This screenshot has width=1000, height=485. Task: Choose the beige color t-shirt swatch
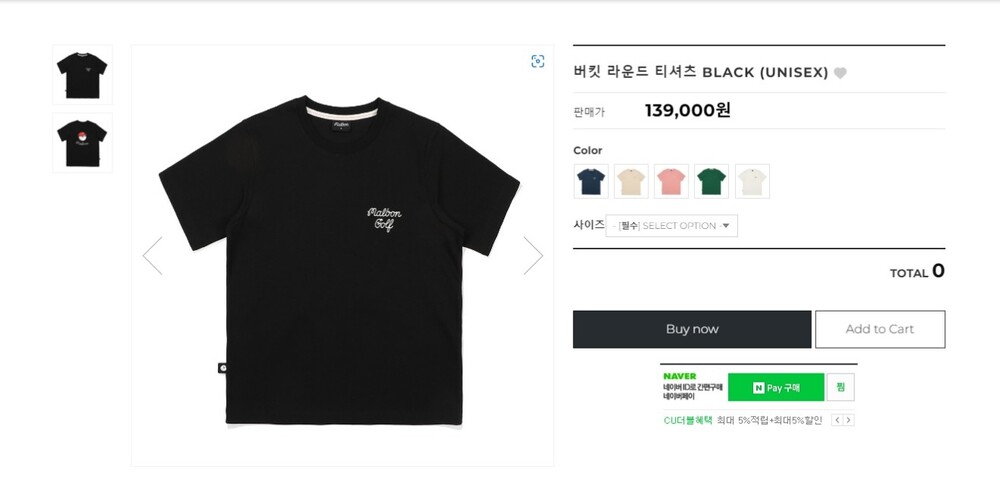click(631, 181)
